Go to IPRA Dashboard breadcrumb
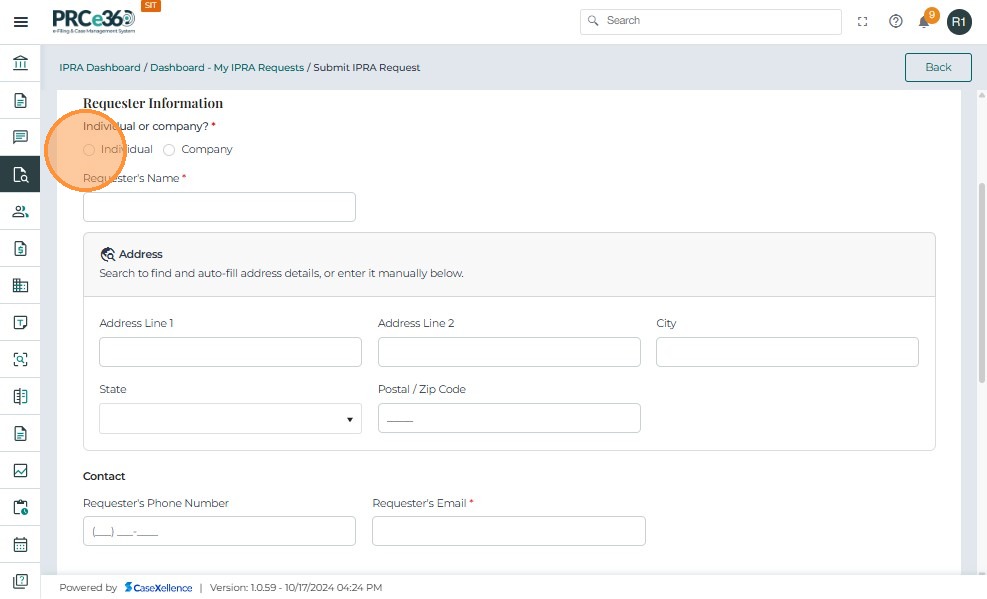Screen dimensions: 987x599 [100, 68]
